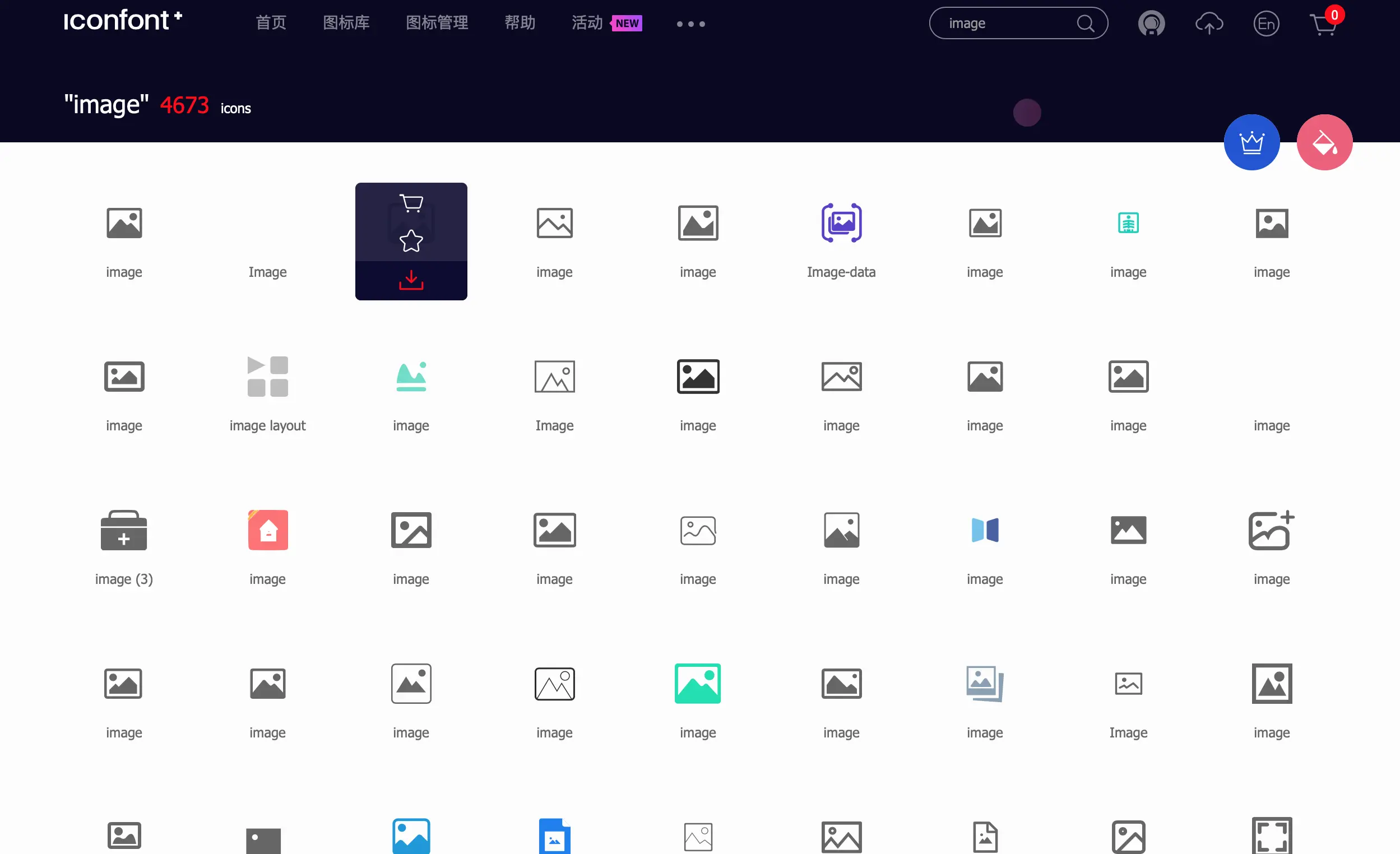Open the 图标管理 menu item
Screen dimensions: 1400x854
[437, 23]
